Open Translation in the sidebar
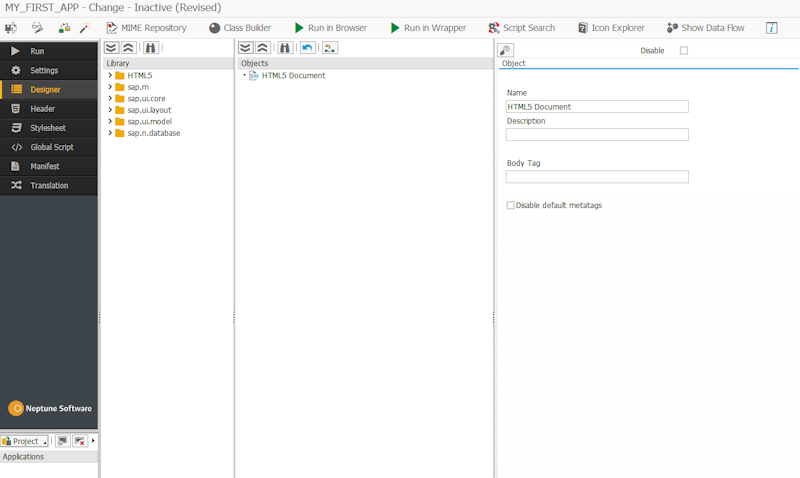Image resolution: width=800 pixels, height=478 pixels. pyautogui.click(x=48, y=185)
